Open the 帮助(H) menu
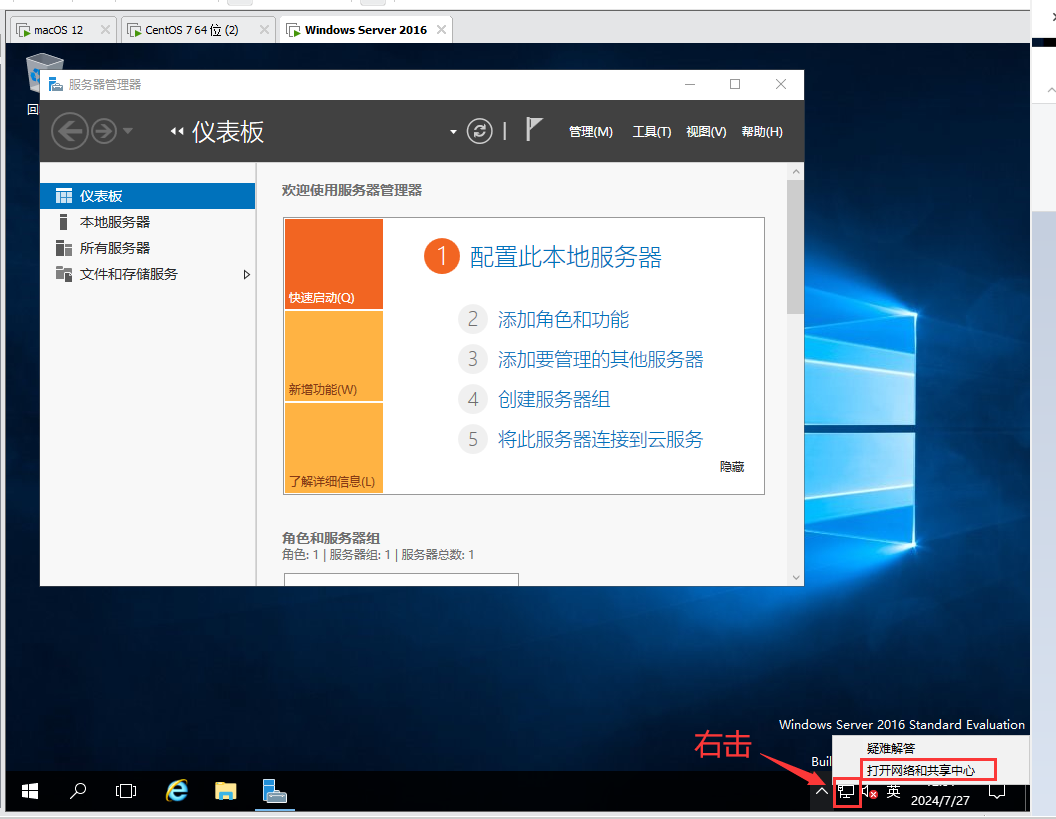This screenshot has height=819, width=1056. [762, 132]
